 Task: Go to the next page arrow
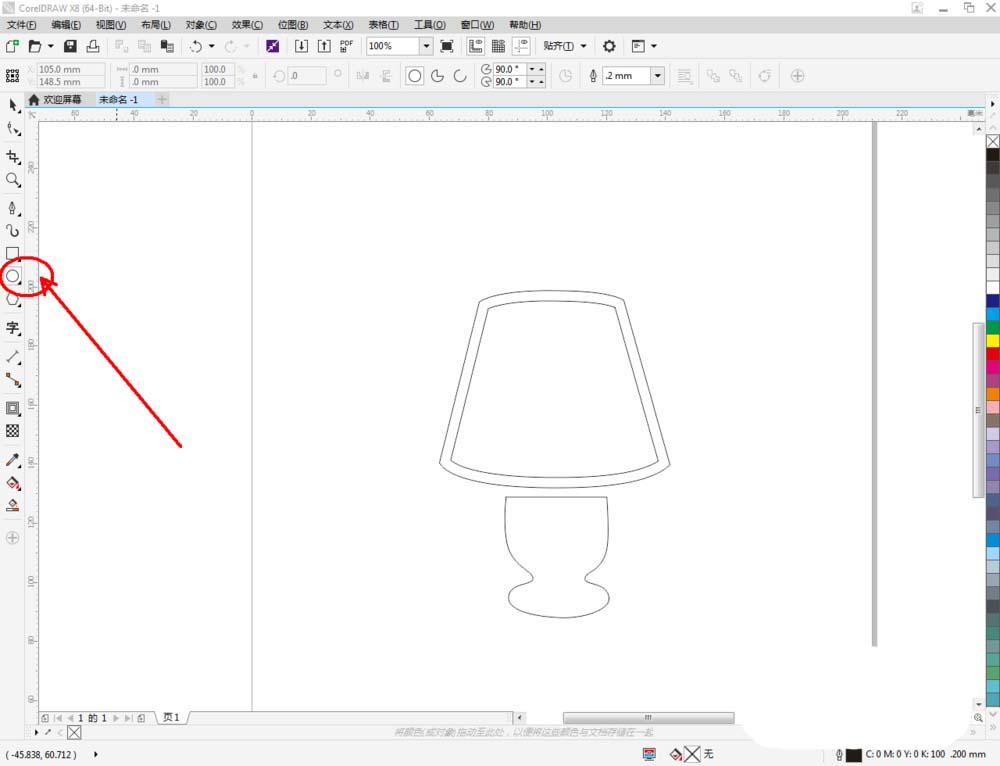(116, 718)
